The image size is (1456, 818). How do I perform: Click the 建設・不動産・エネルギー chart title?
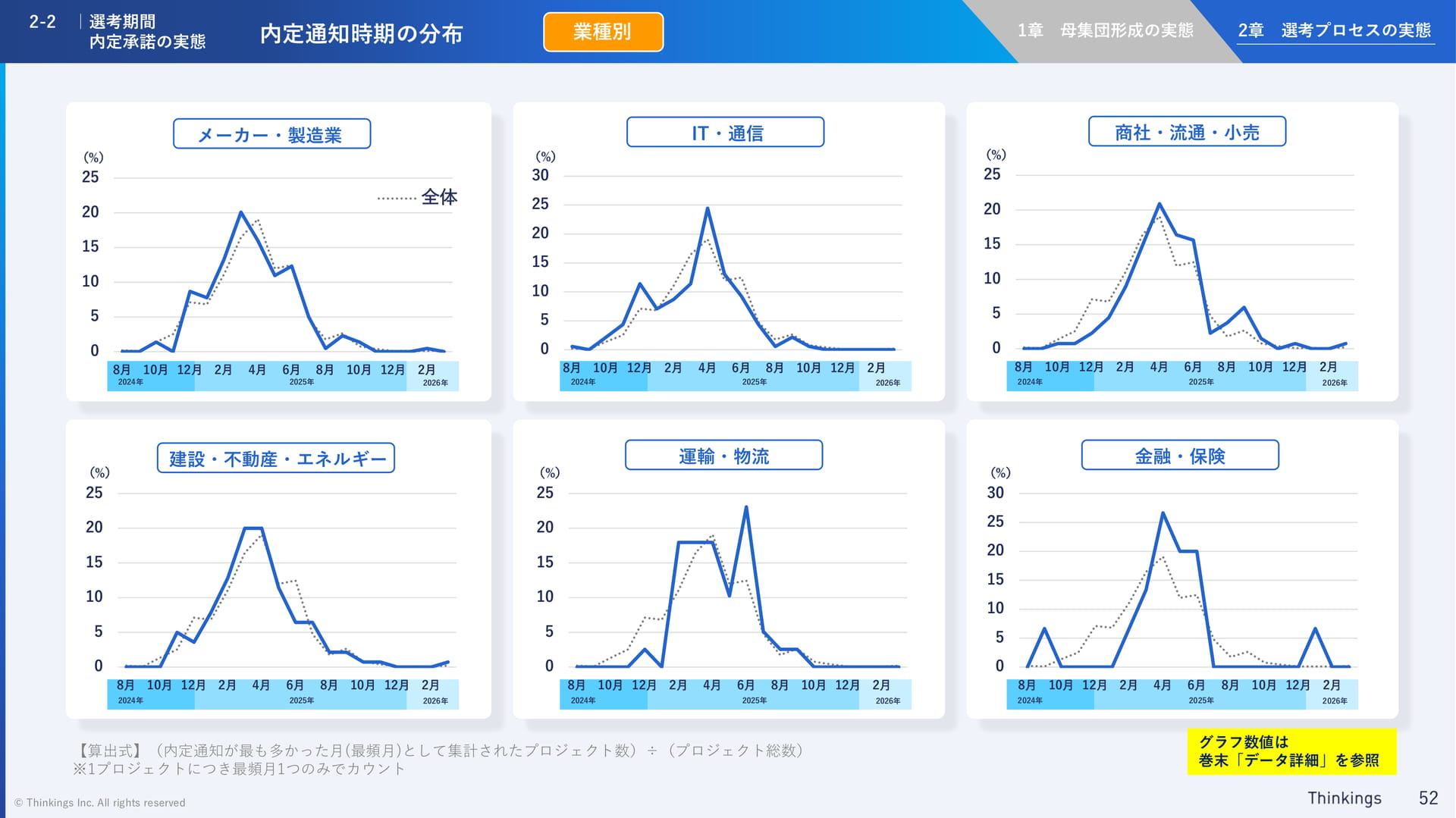[x=276, y=458]
